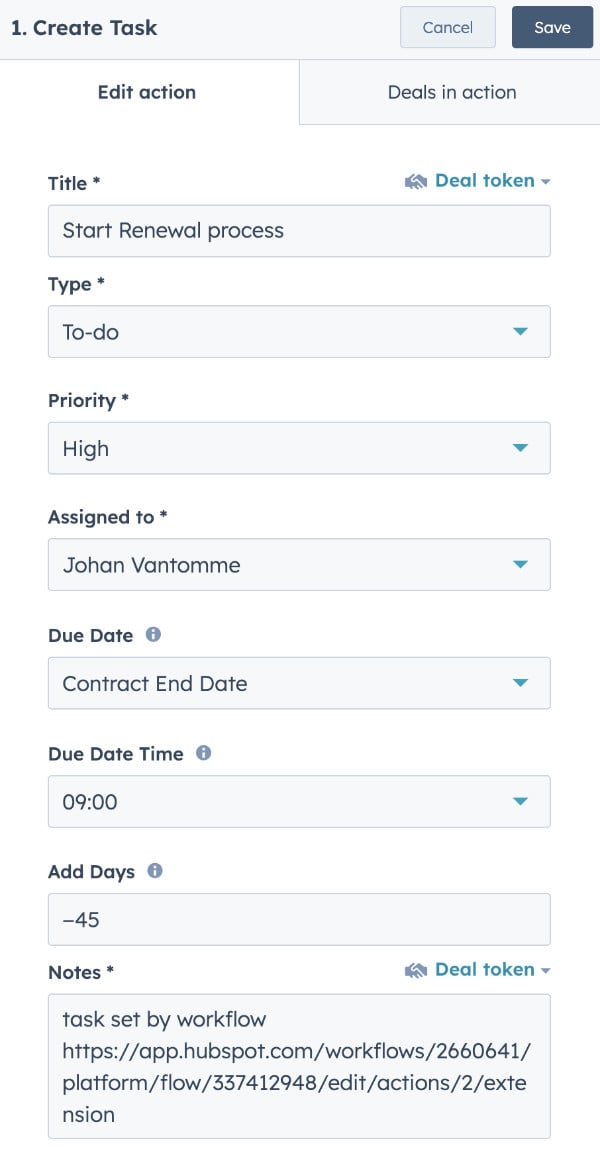Screen dimensions: 600x1153
Task: Save the Create Task action
Action: tap(552, 27)
